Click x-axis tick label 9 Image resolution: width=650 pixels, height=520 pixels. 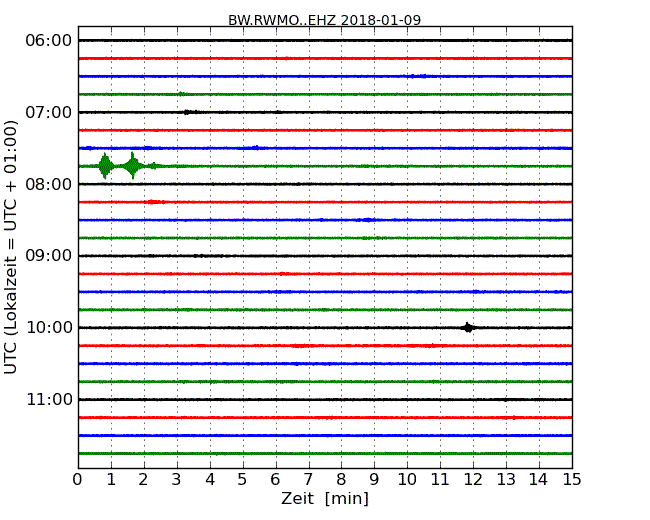(x=374, y=480)
